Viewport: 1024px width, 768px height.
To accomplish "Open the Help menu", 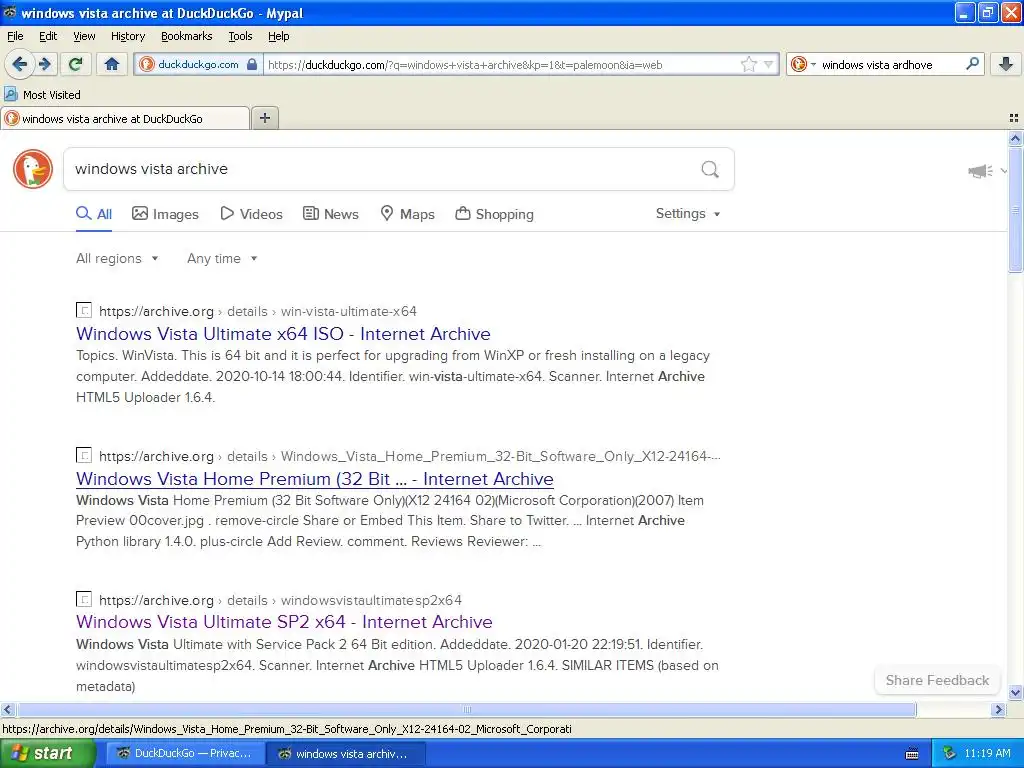I will (x=278, y=36).
